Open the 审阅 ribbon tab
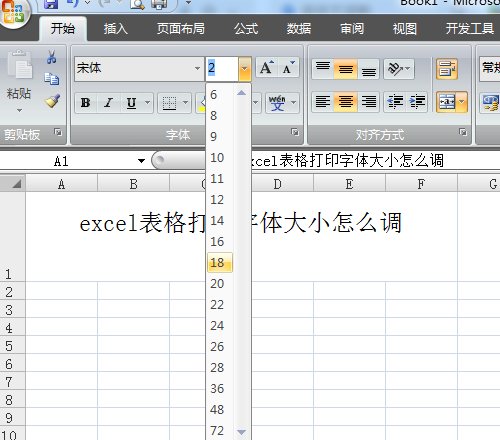The image size is (500, 440). 352,29
